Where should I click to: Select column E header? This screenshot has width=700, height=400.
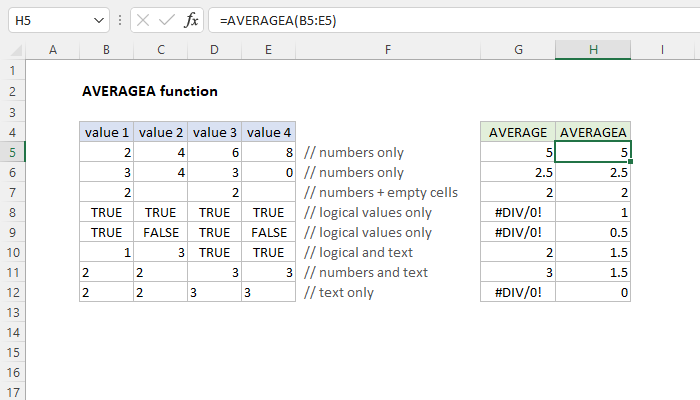(268, 50)
